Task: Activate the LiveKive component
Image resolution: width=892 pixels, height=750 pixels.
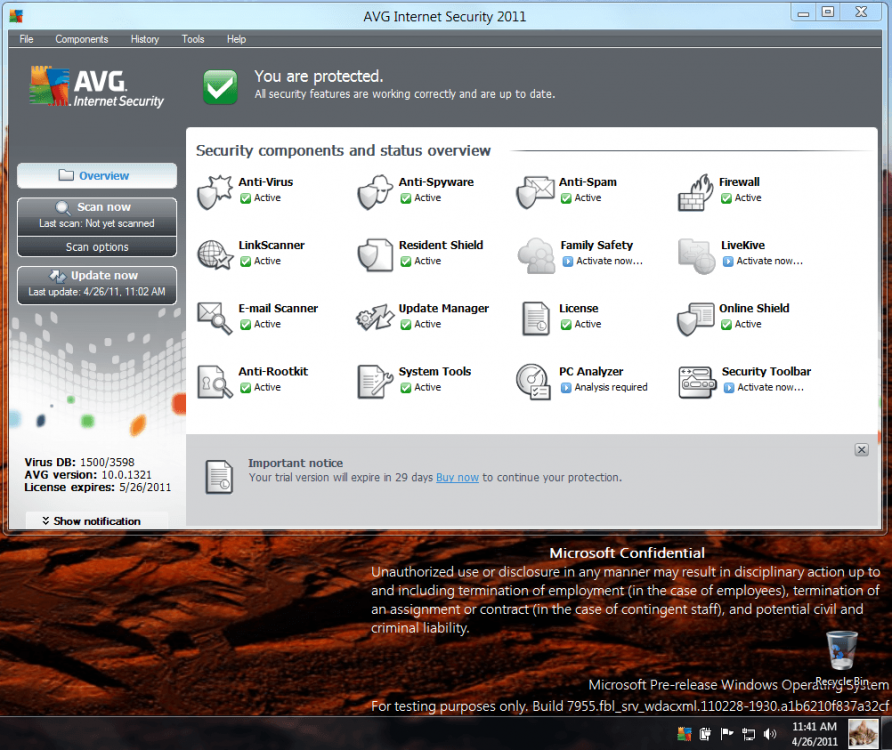Action: point(769,261)
